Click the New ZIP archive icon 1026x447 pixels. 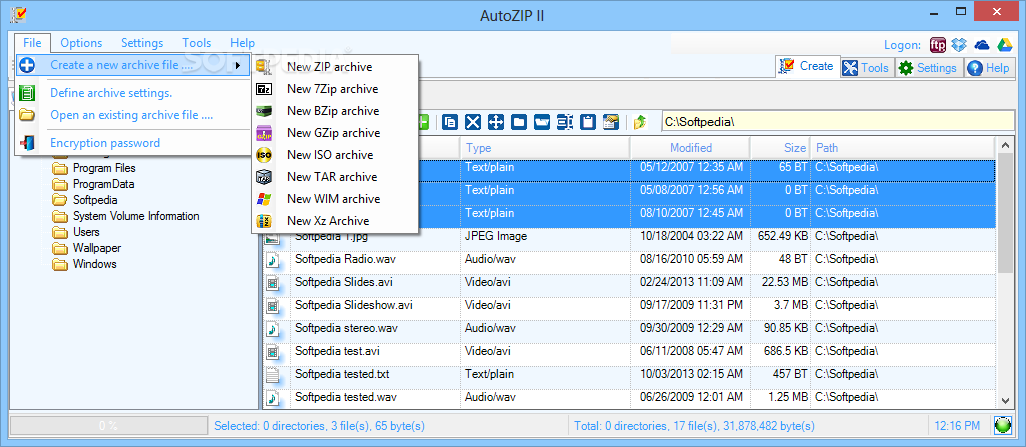tap(264, 67)
